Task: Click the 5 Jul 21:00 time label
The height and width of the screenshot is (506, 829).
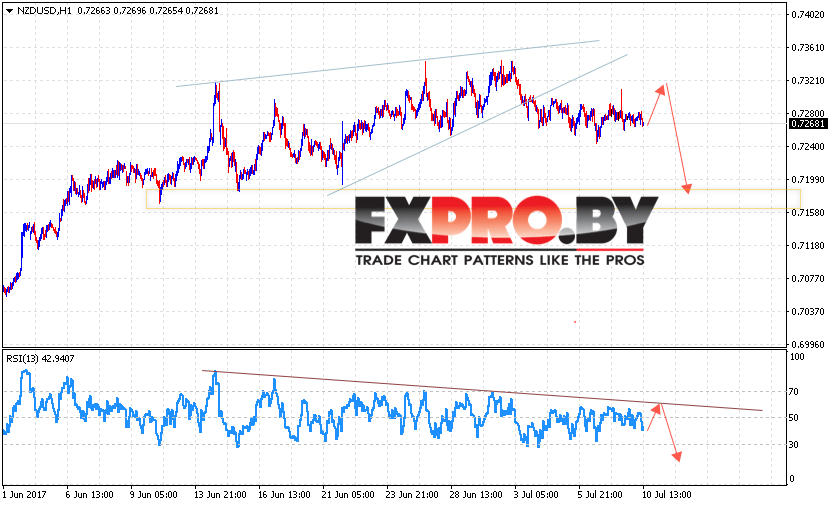Action: point(600,495)
